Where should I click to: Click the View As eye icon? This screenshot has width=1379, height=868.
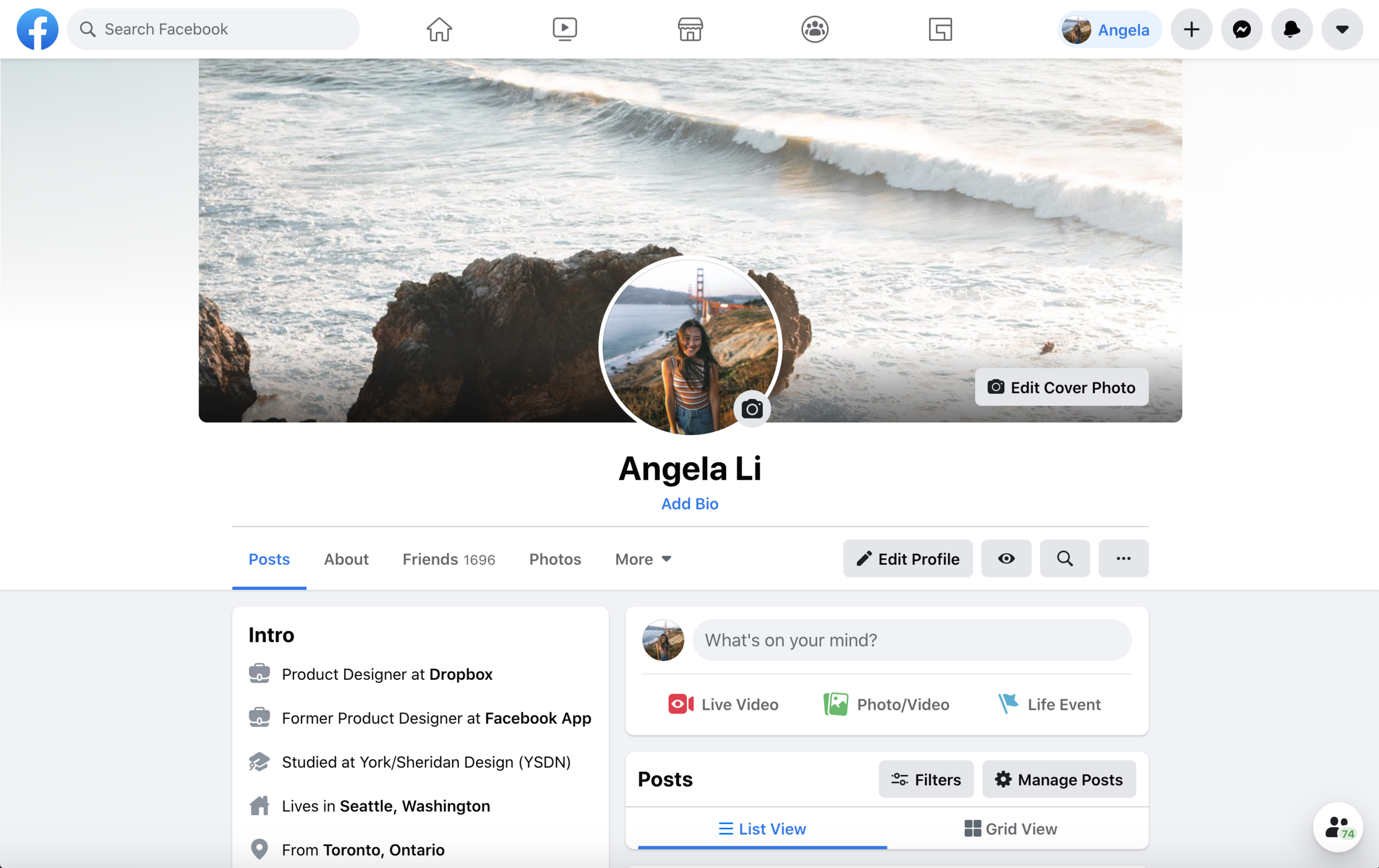pyautogui.click(x=1006, y=558)
